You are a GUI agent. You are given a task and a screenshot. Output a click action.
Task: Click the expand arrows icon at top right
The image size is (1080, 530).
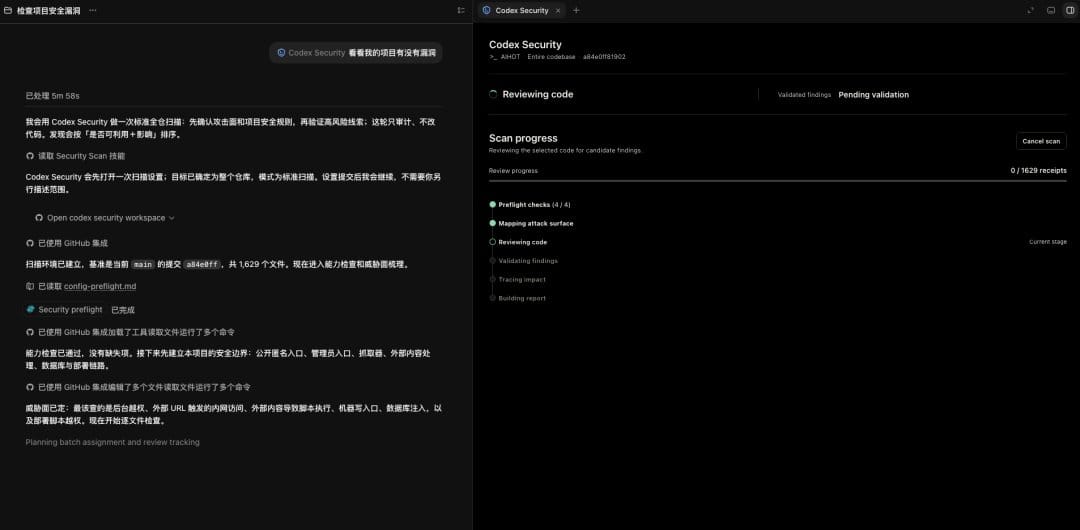pos(1030,10)
